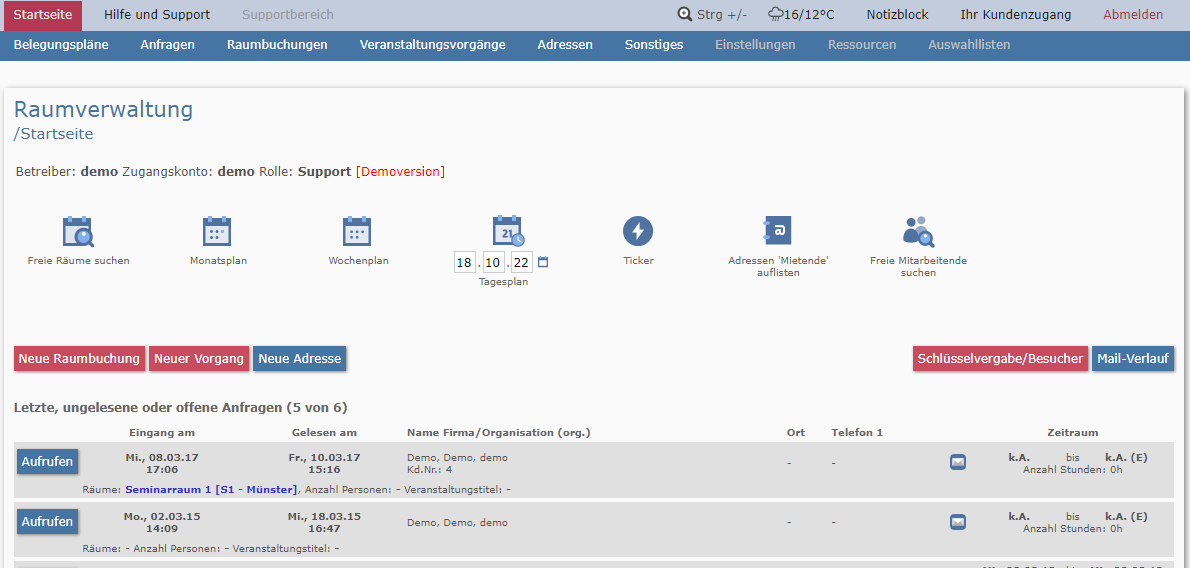This screenshot has height=568, width=1190.
Task: Open the Monatsplan calendar icon
Action: tap(218, 232)
